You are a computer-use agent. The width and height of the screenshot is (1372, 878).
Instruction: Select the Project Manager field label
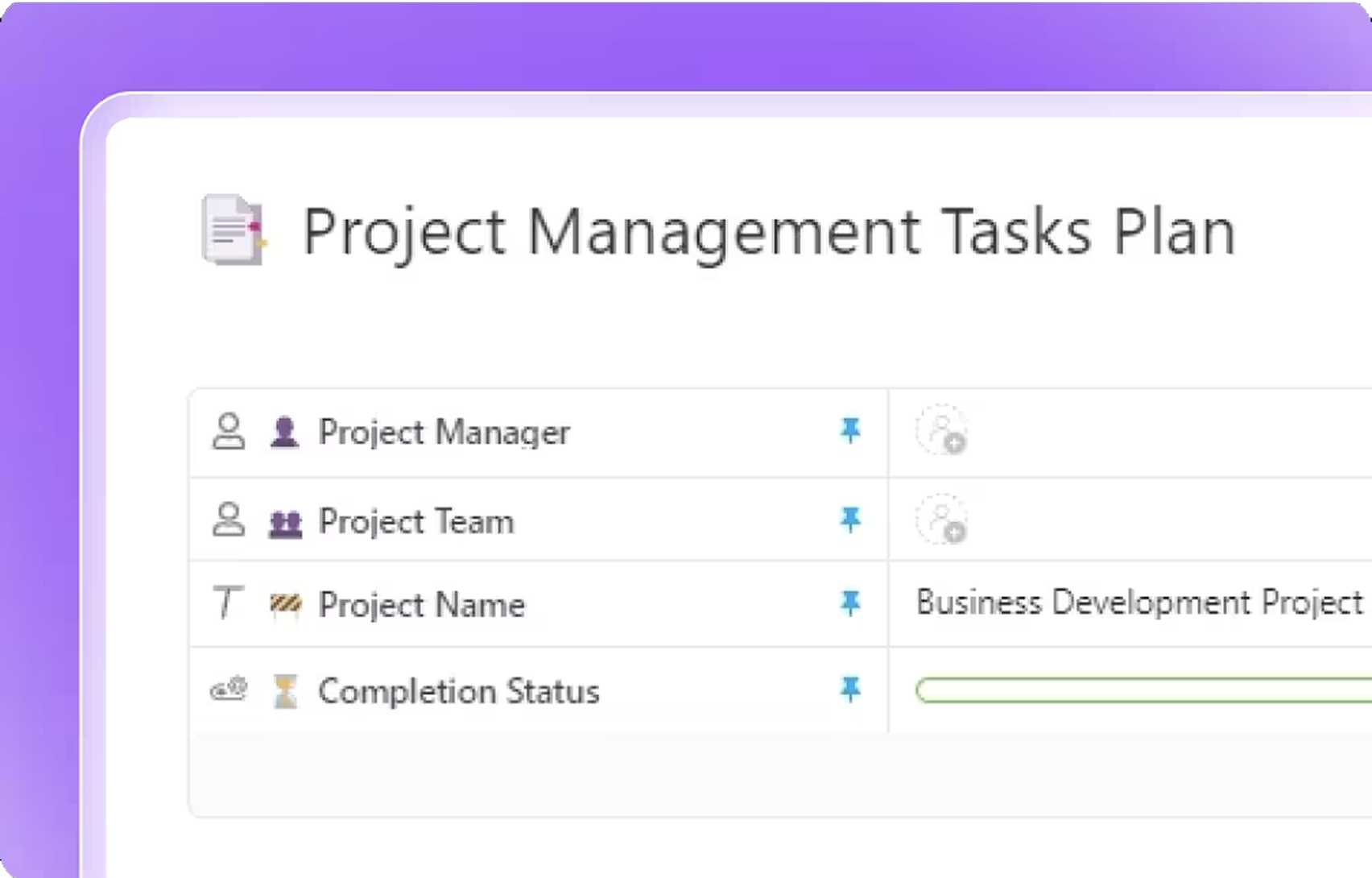coord(444,433)
